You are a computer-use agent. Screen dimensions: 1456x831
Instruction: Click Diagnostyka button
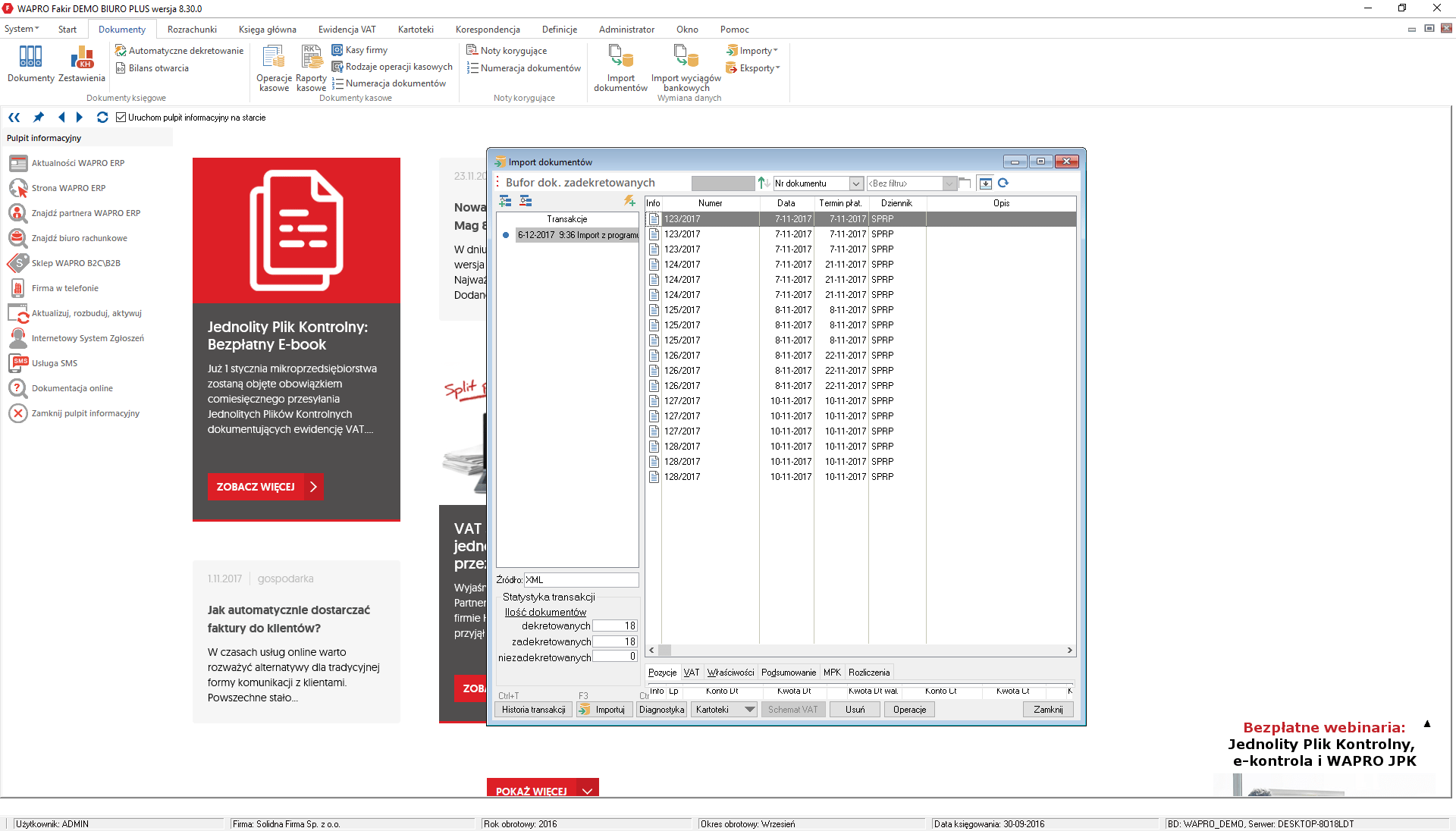coord(661,710)
